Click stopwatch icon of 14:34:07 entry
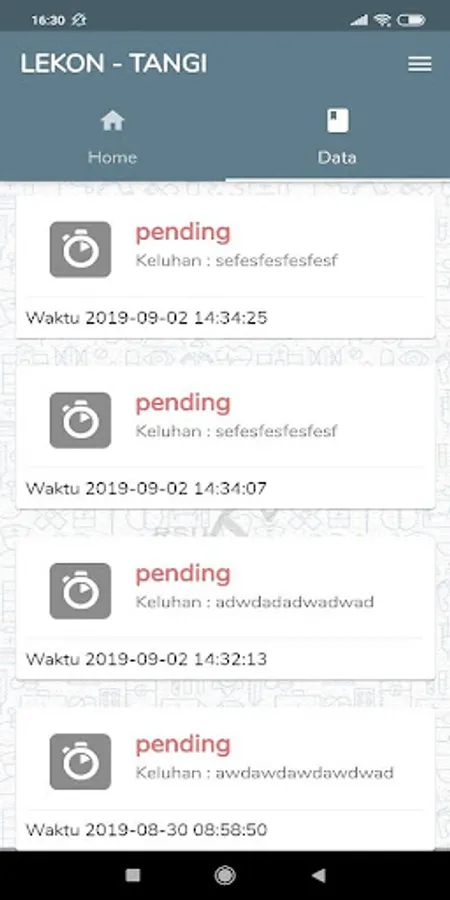Image resolution: width=450 pixels, height=900 pixels. click(80, 420)
